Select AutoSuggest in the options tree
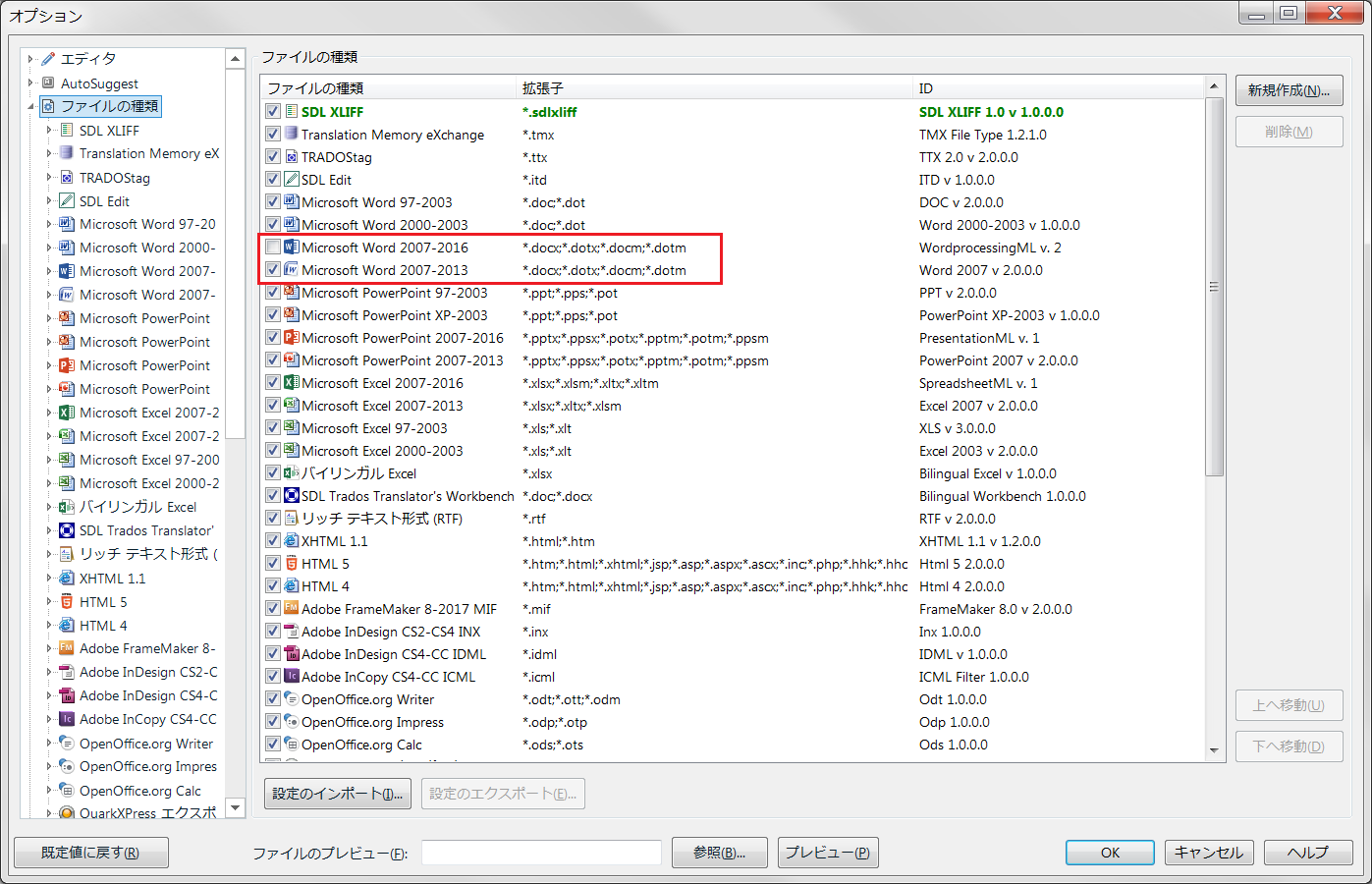Screen dimensions: 1372x884 click(x=99, y=83)
